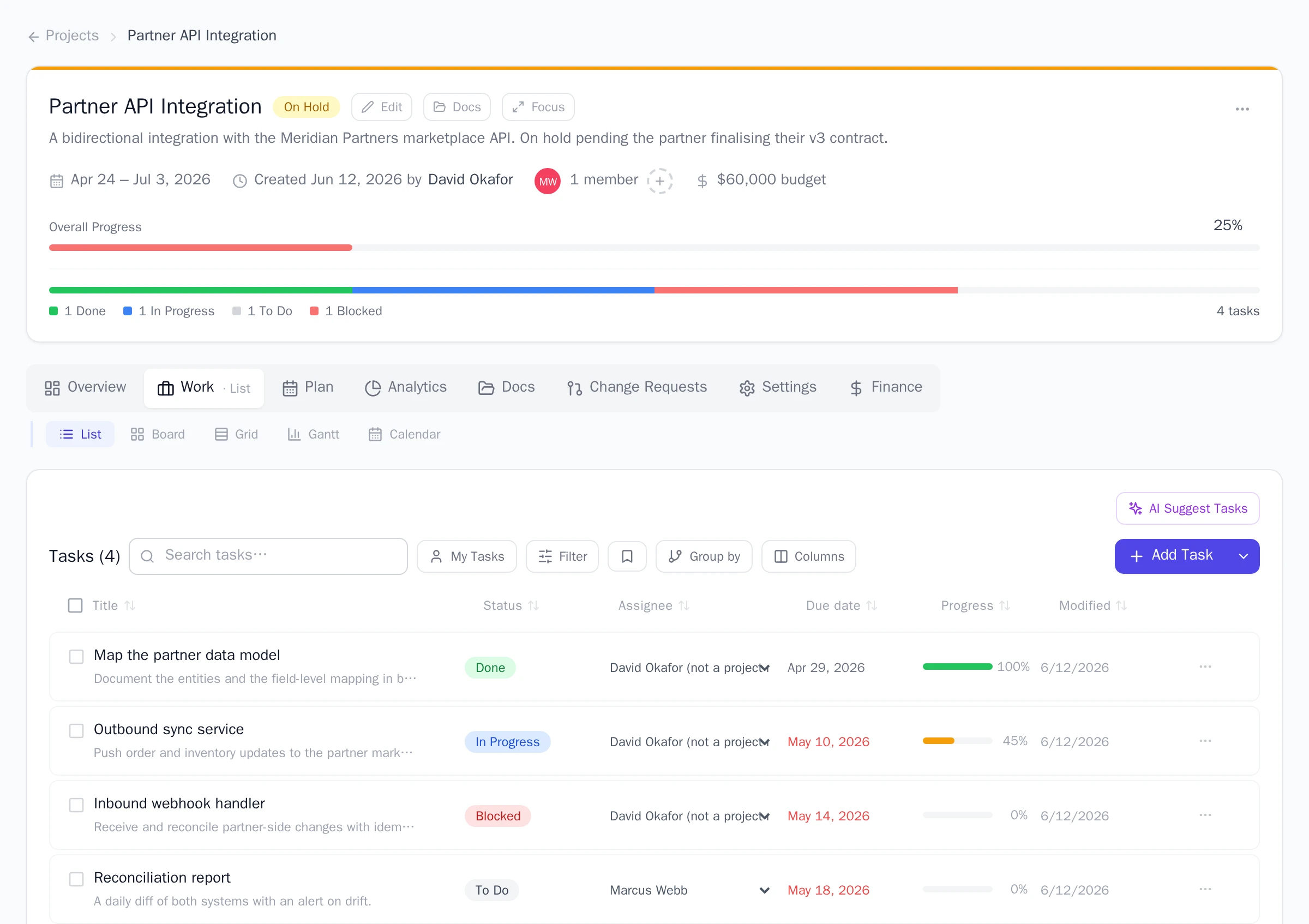Open the Finance tab
This screenshot has height=924, width=1309.
tap(885, 388)
